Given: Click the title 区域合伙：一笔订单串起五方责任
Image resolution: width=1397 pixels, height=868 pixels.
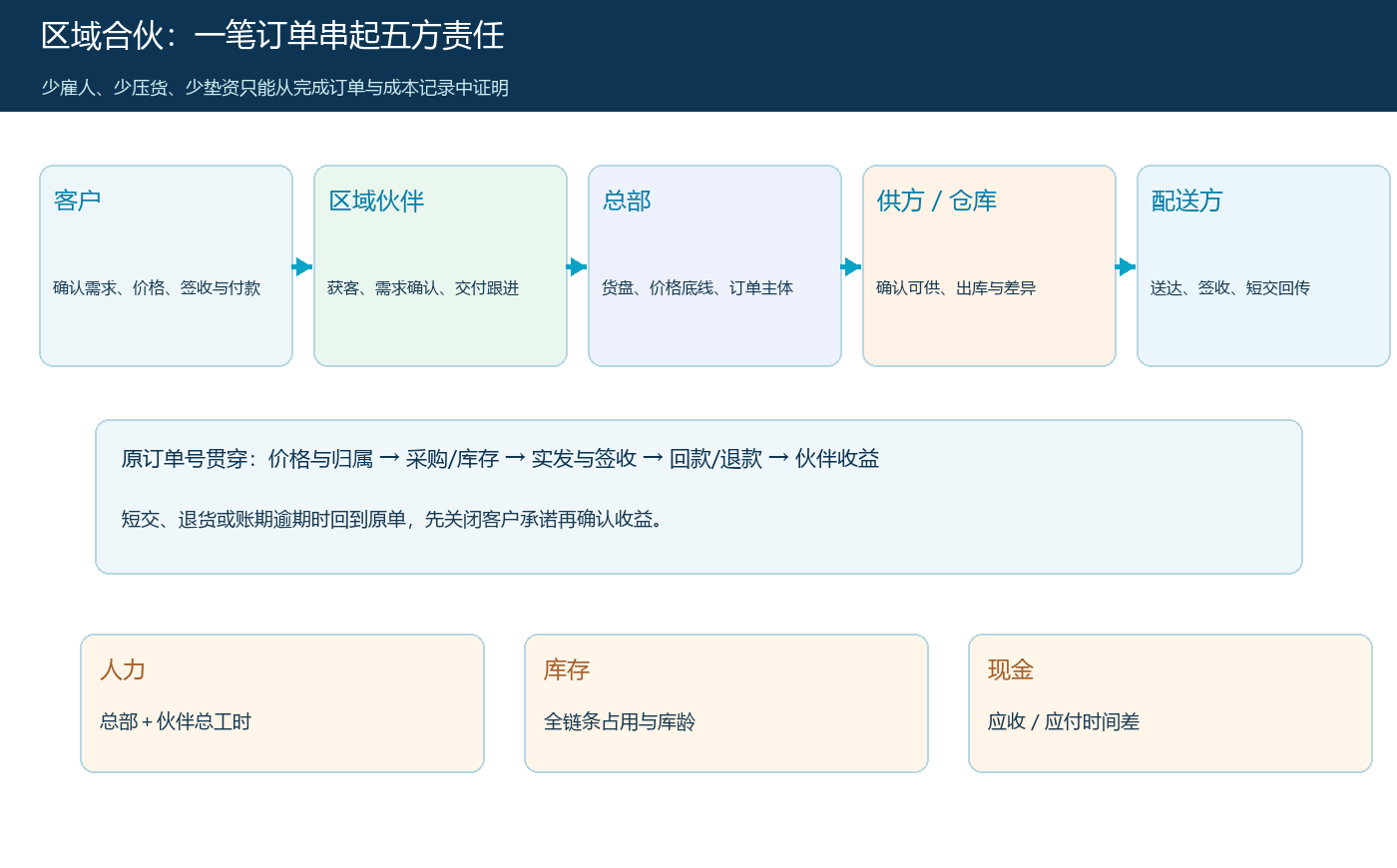Looking at the screenshot, I should (x=272, y=36).
